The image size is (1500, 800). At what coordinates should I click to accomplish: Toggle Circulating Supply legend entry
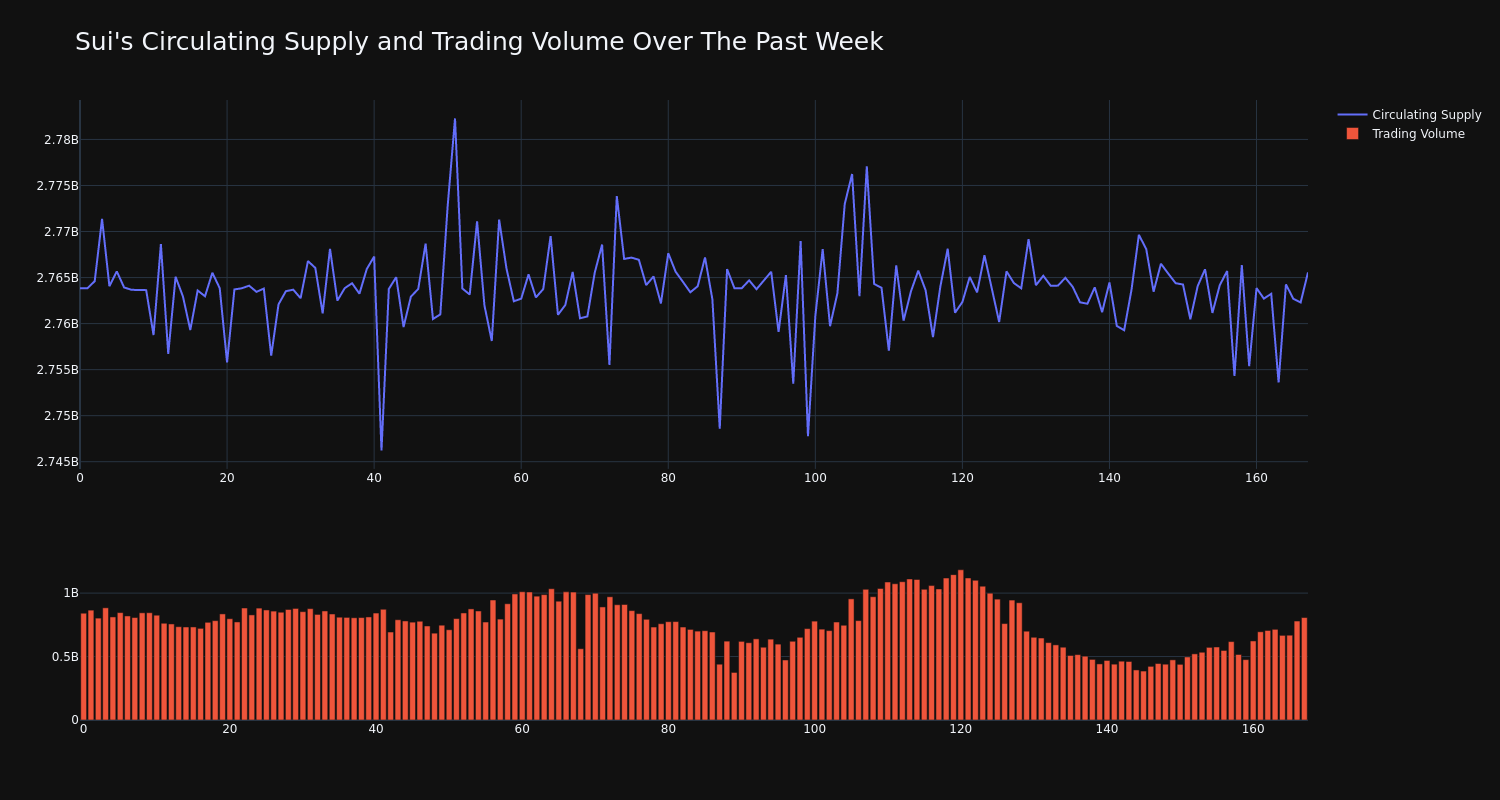click(1409, 115)
